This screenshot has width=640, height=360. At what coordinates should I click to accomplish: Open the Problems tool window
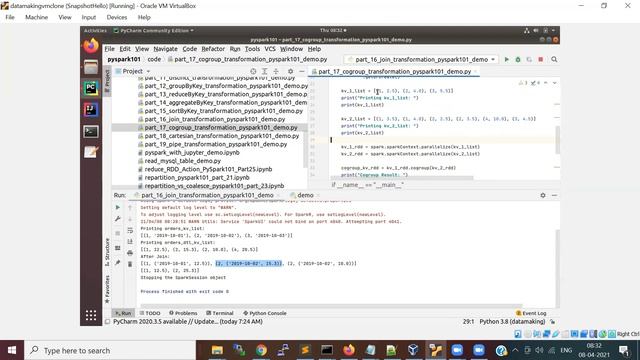point(183,313)
